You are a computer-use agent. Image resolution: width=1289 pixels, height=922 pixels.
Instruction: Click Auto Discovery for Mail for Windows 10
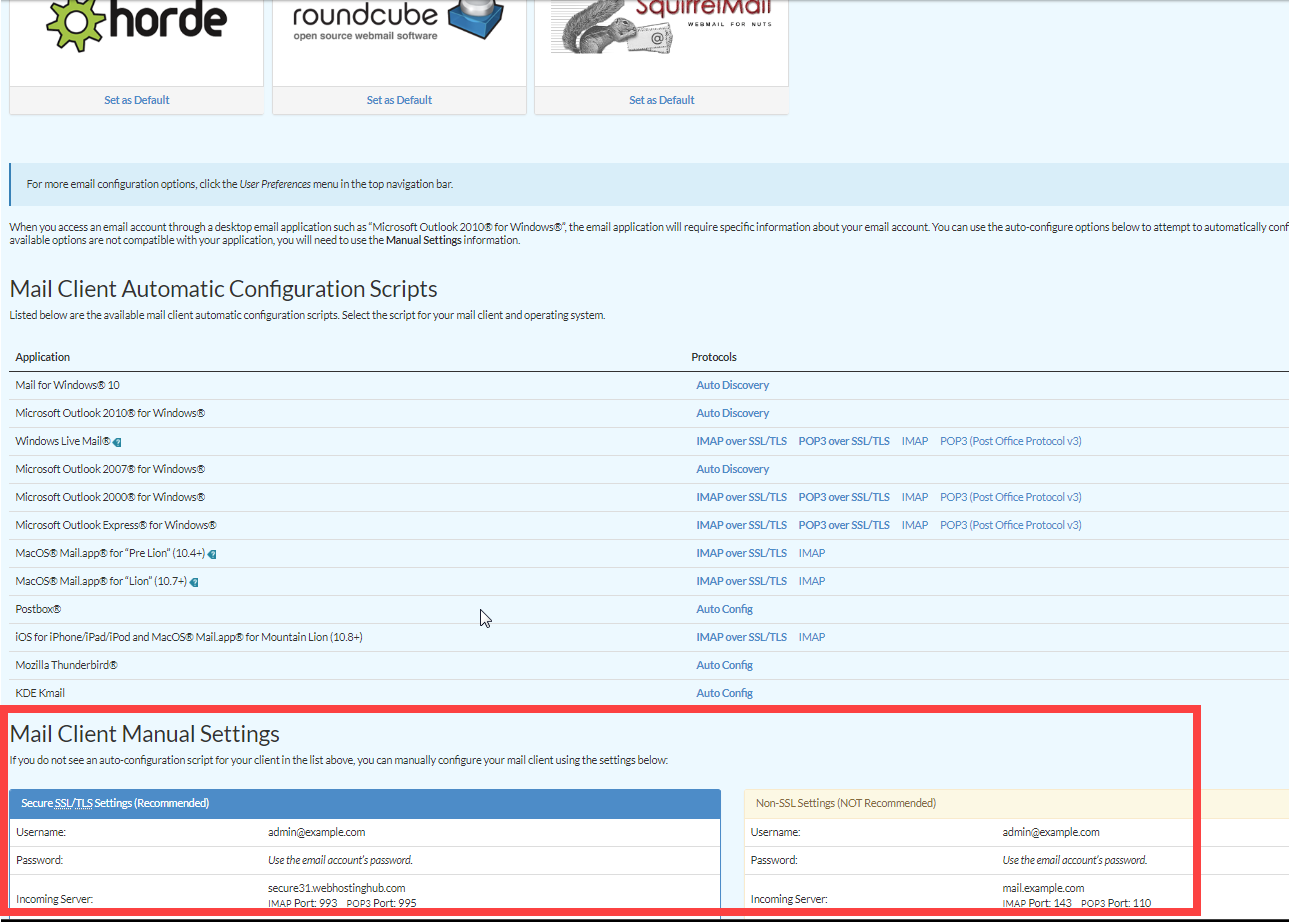tap(732, 385)
